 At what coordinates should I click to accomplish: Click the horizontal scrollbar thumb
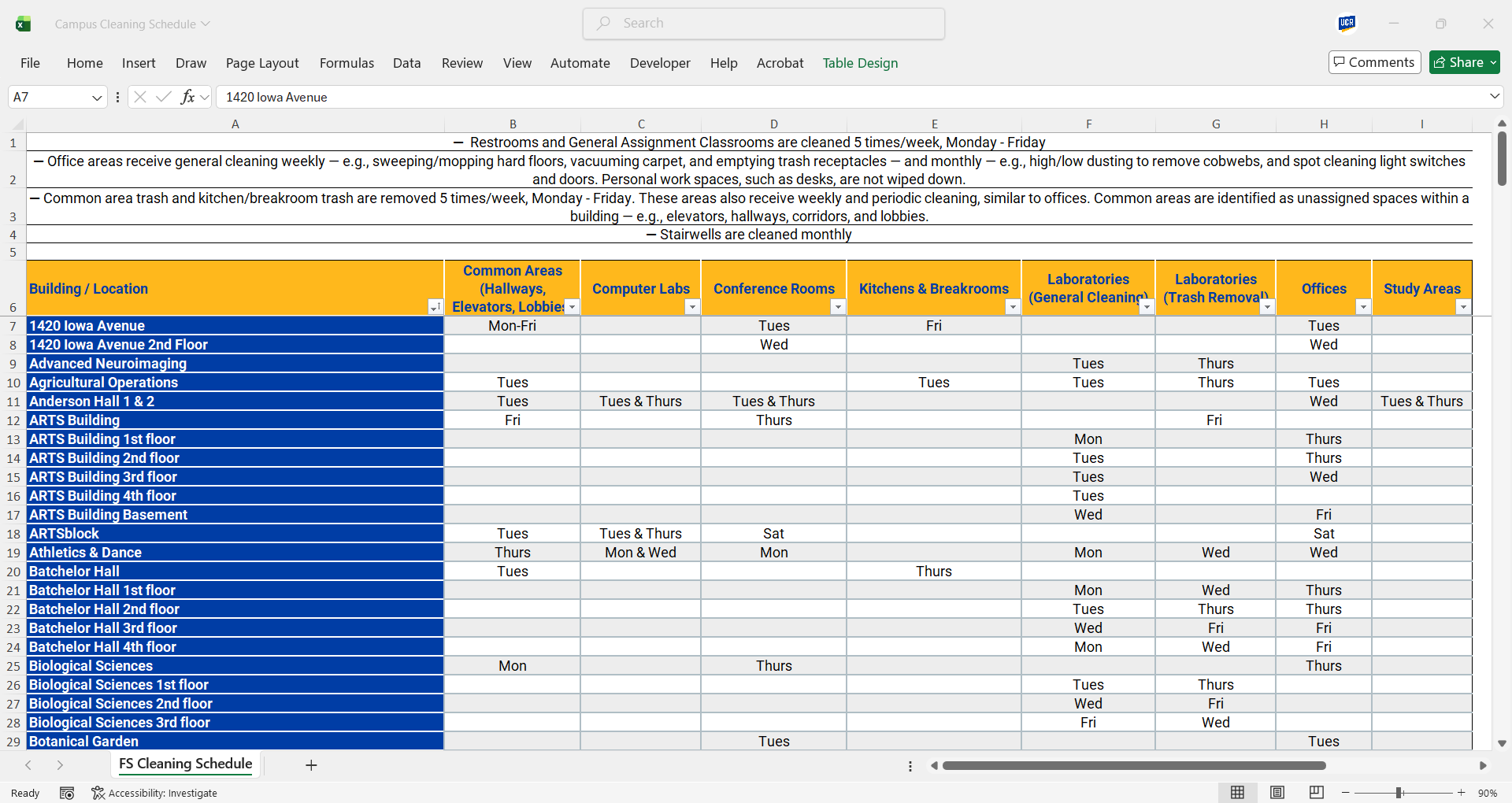pos(1134,765)
